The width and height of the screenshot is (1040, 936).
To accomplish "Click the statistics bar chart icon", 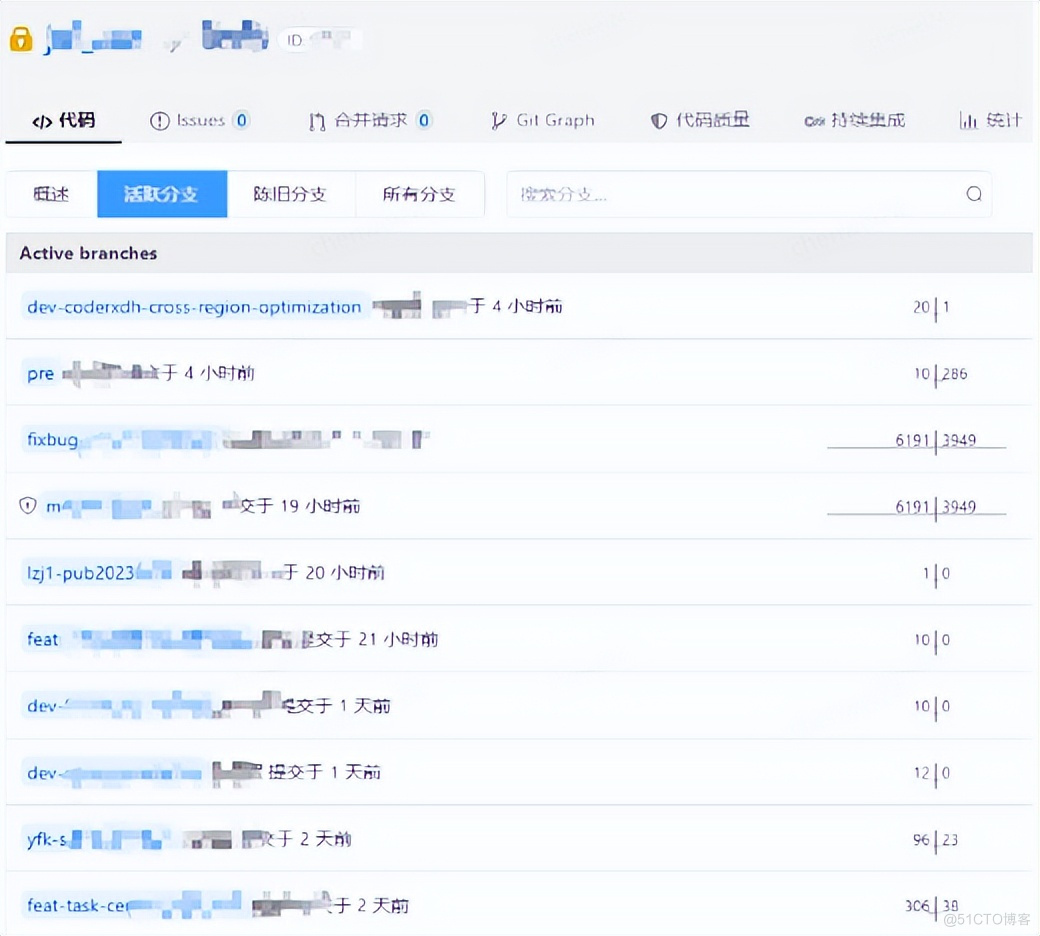I will [x=968, y=121].
